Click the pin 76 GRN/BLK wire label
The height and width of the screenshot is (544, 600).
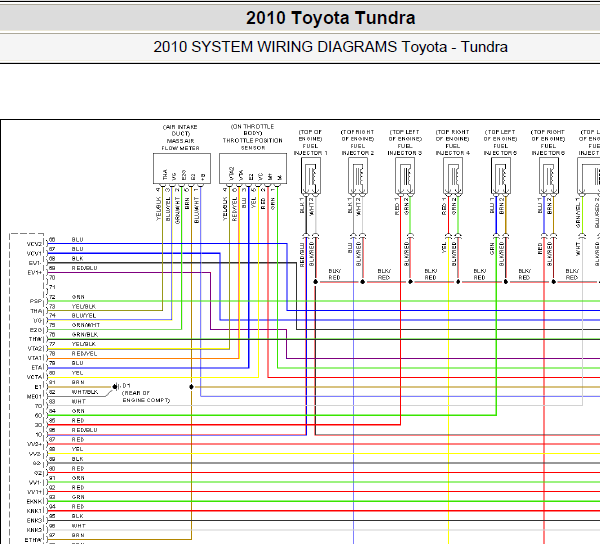tap(85, 334)
